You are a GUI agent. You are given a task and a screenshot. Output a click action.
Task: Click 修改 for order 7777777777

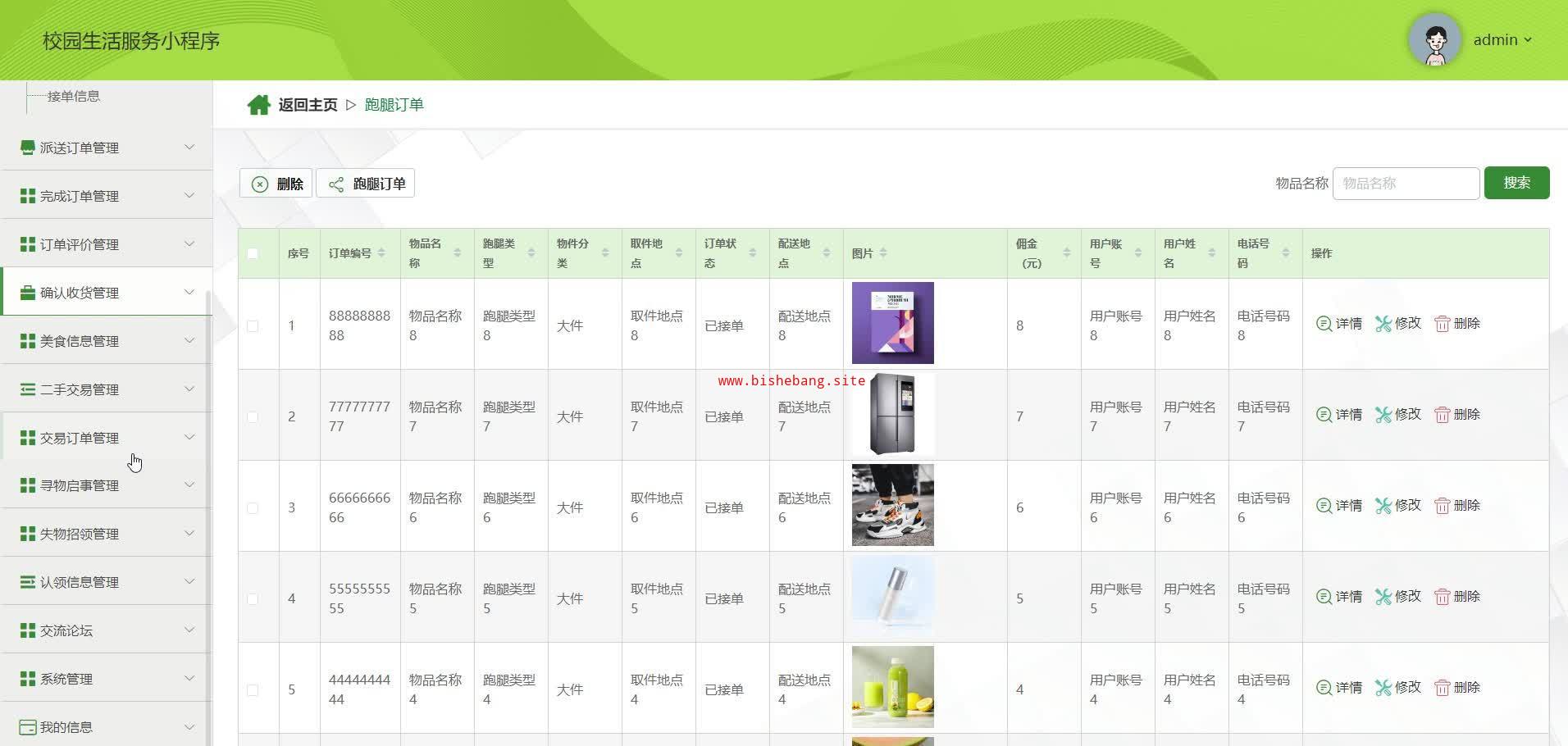1397,415
